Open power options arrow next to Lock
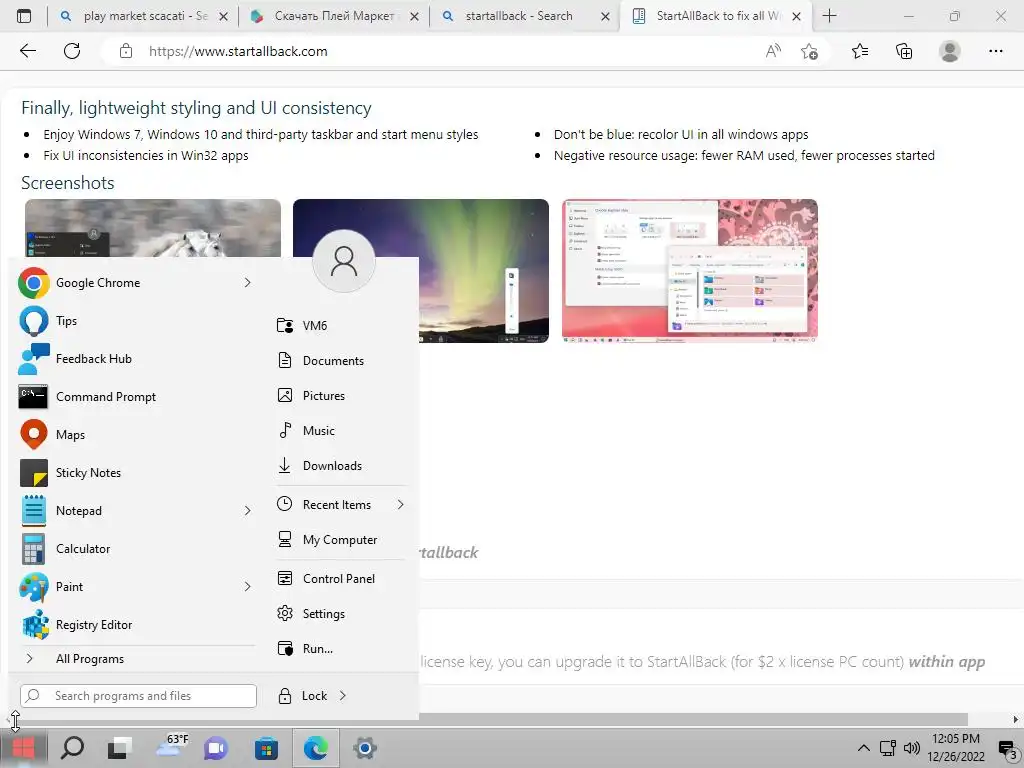Viewport: 1024px width, 768px height. pos(343,696)
